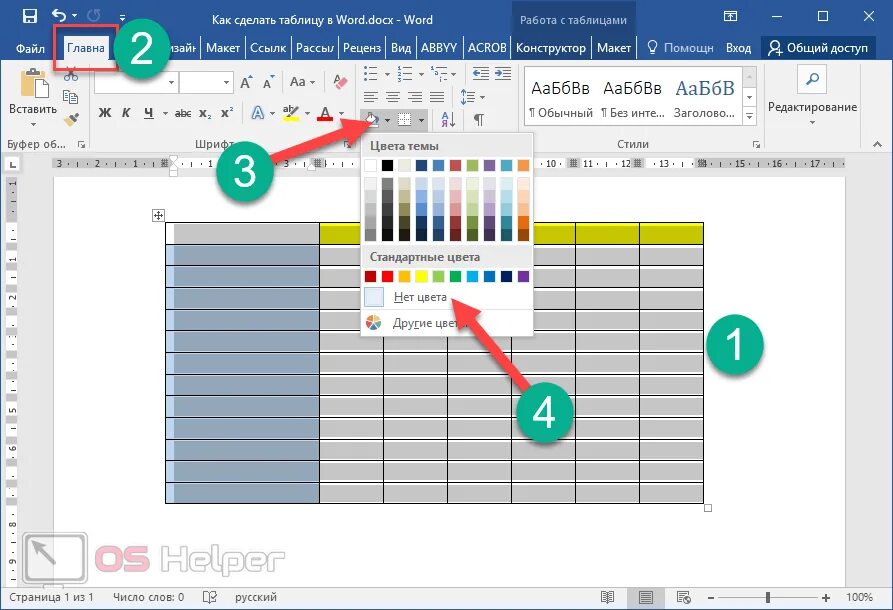Apply superscript formatting
Screen dimensions: 893x610
(x=227, y=113)
